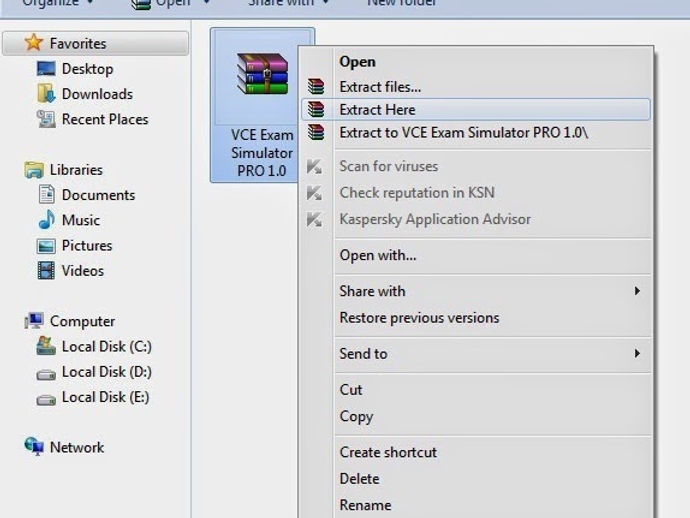690x518 pixels.
Task: Choose Rename from the context menu
Action: point(476,505)
